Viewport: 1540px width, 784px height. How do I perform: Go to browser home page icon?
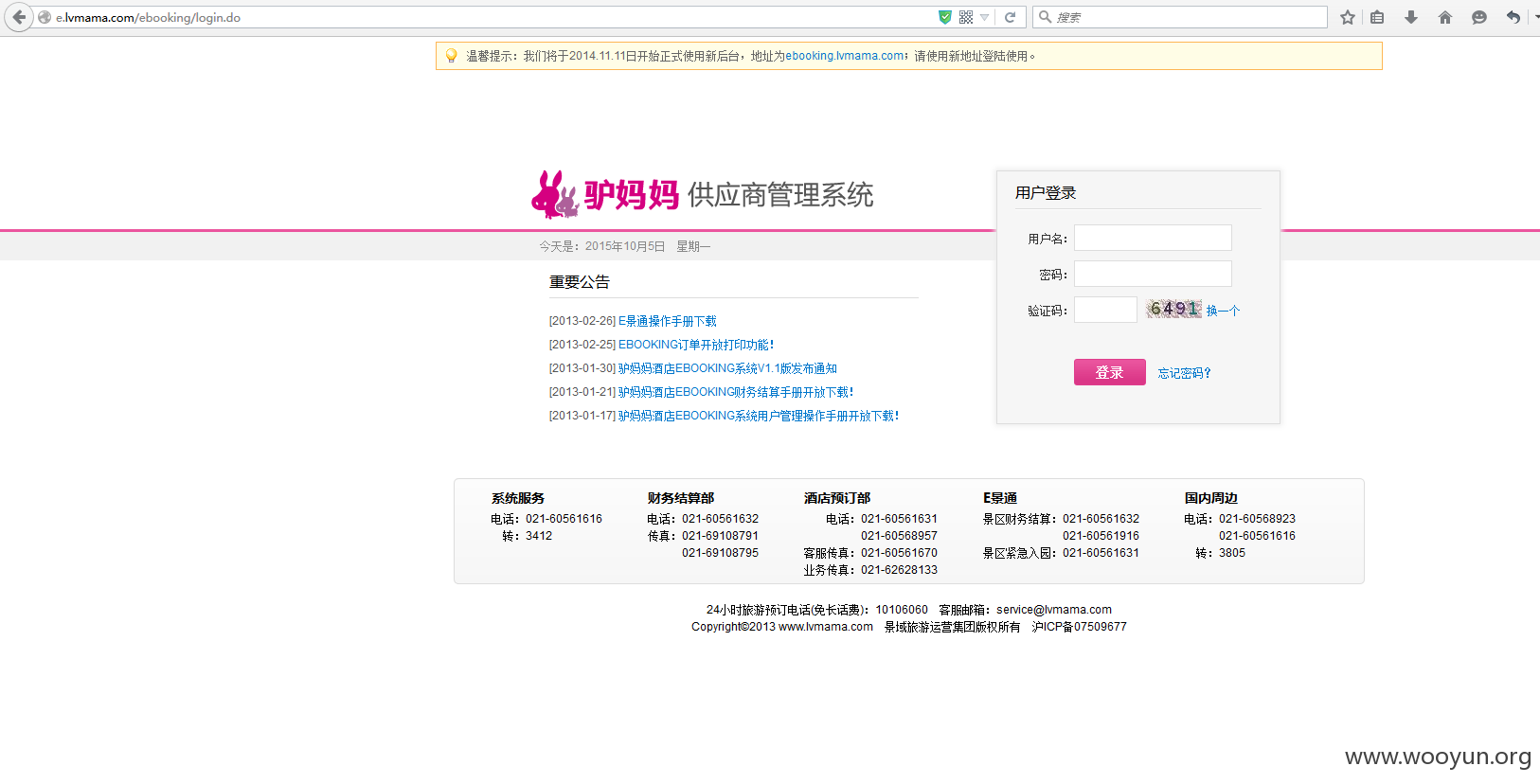1445,17
